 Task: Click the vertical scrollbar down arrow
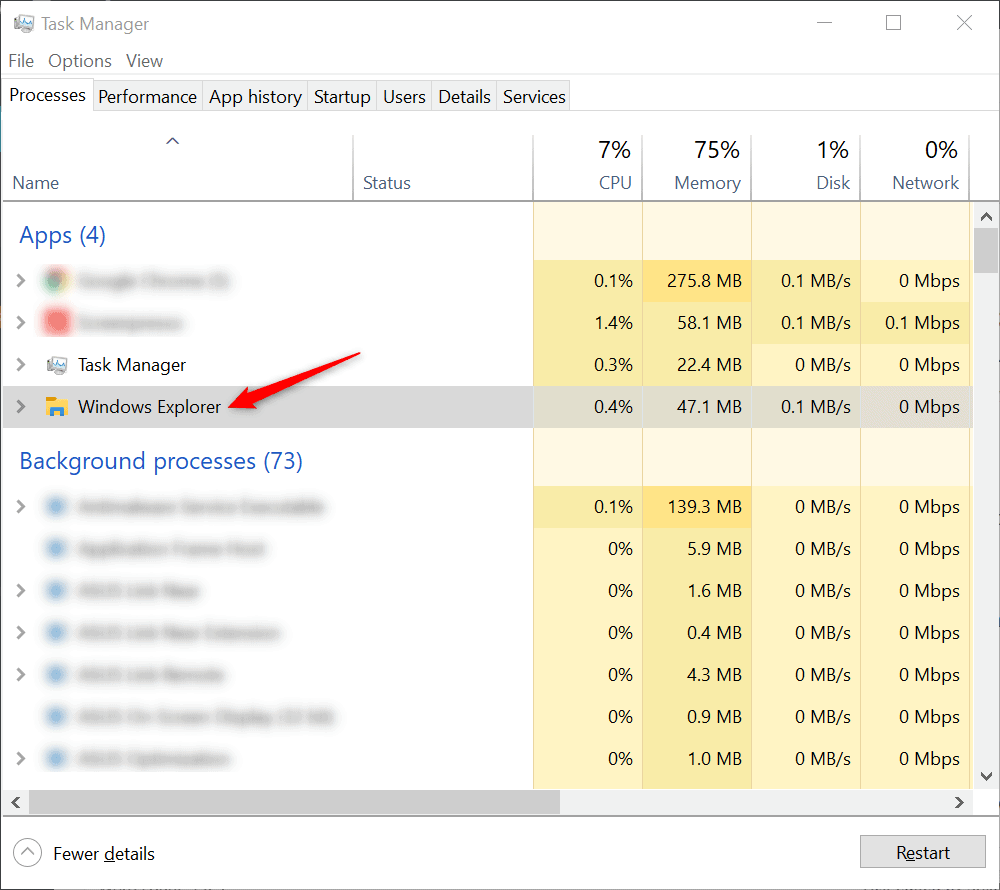pos(986,776)
